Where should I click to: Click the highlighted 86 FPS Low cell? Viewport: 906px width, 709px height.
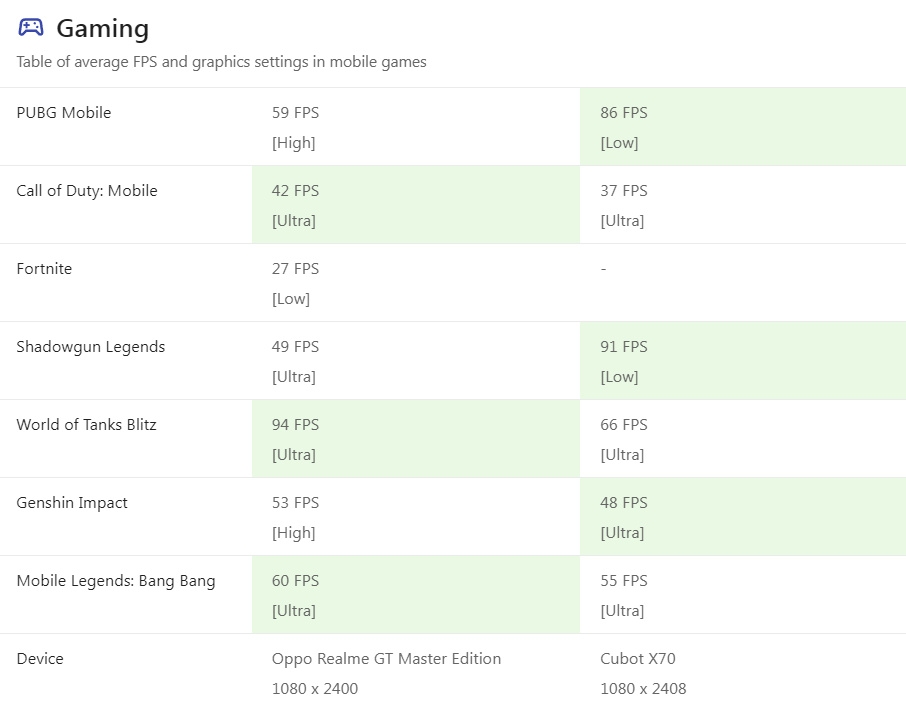coord(742,127)
